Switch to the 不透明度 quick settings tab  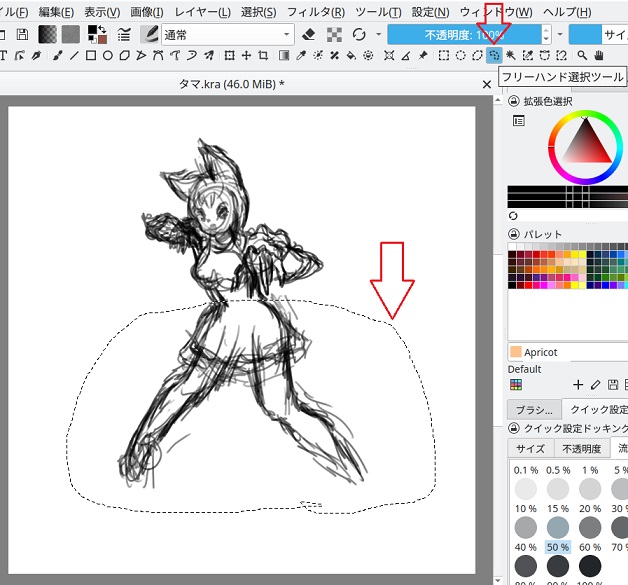click(x=579, y=449)
